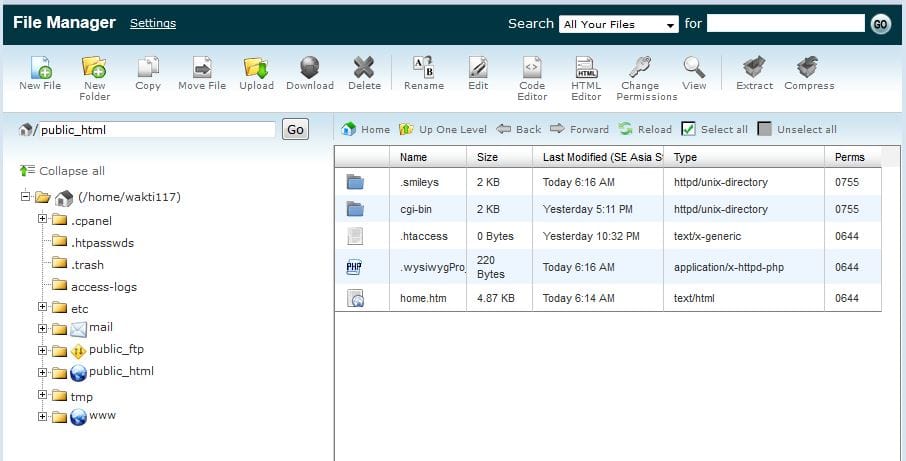Expand the www folder

[x=42, y=416]
